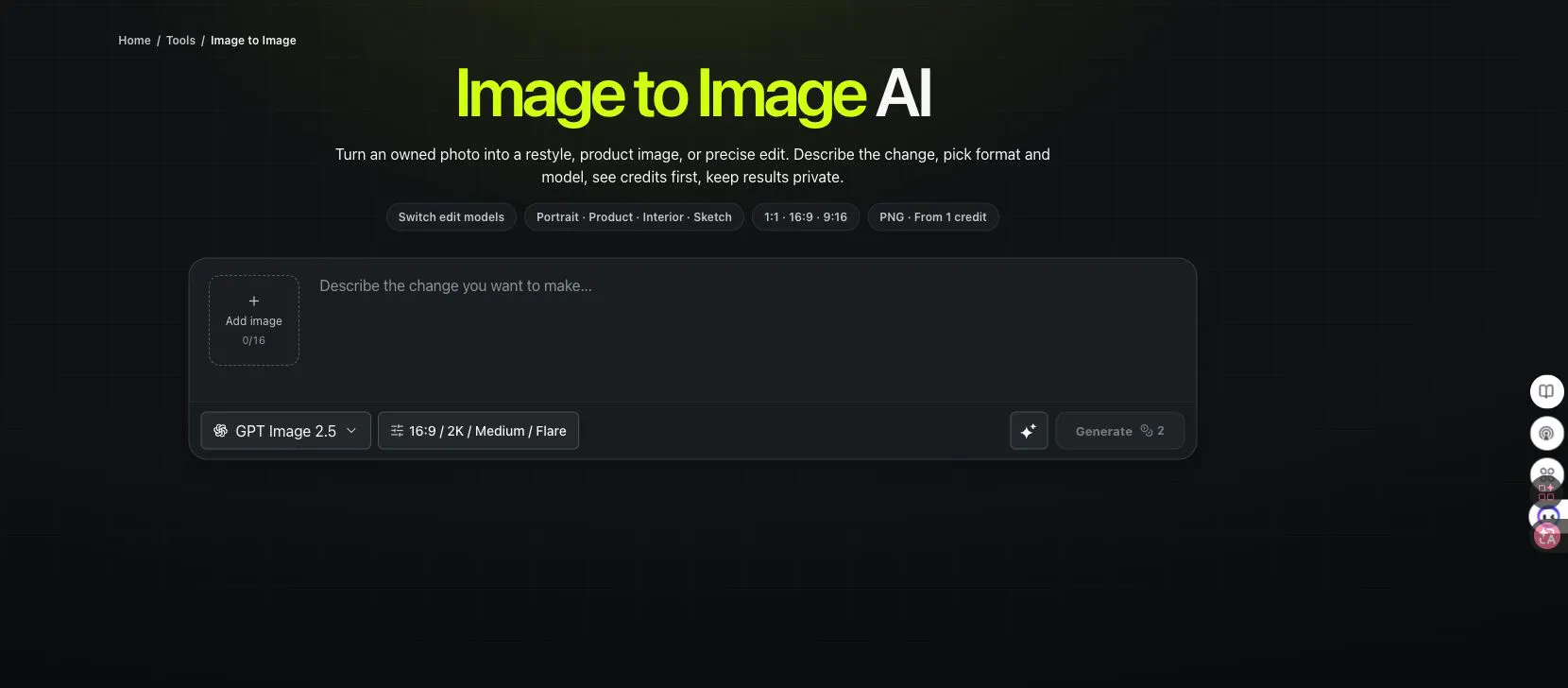Click the Image to Image AI heading

[693, 95]
